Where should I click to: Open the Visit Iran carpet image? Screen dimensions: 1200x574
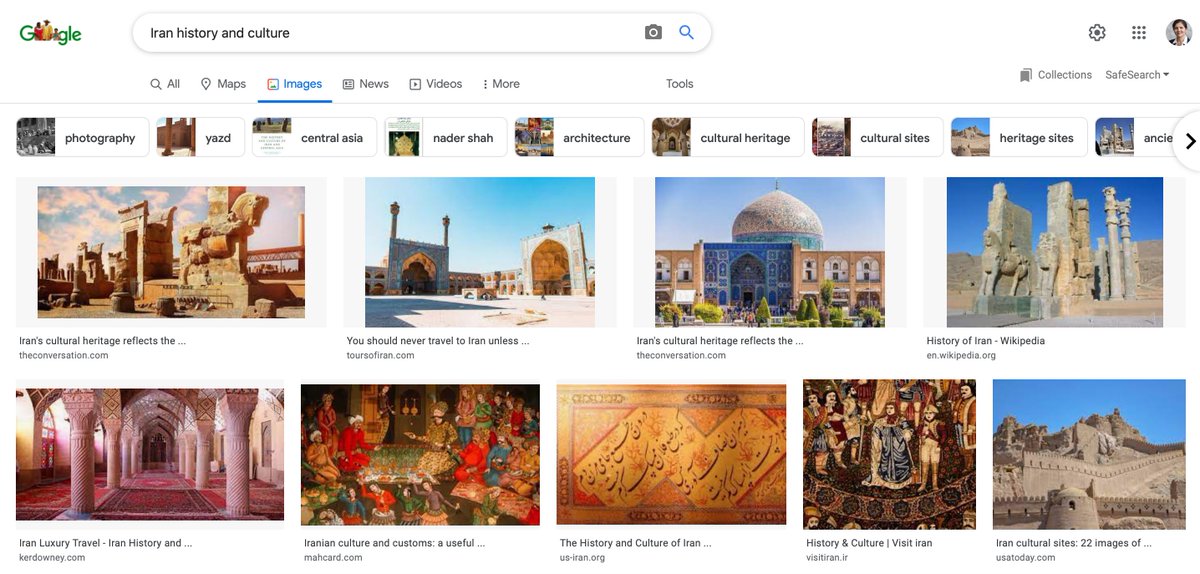889,455
